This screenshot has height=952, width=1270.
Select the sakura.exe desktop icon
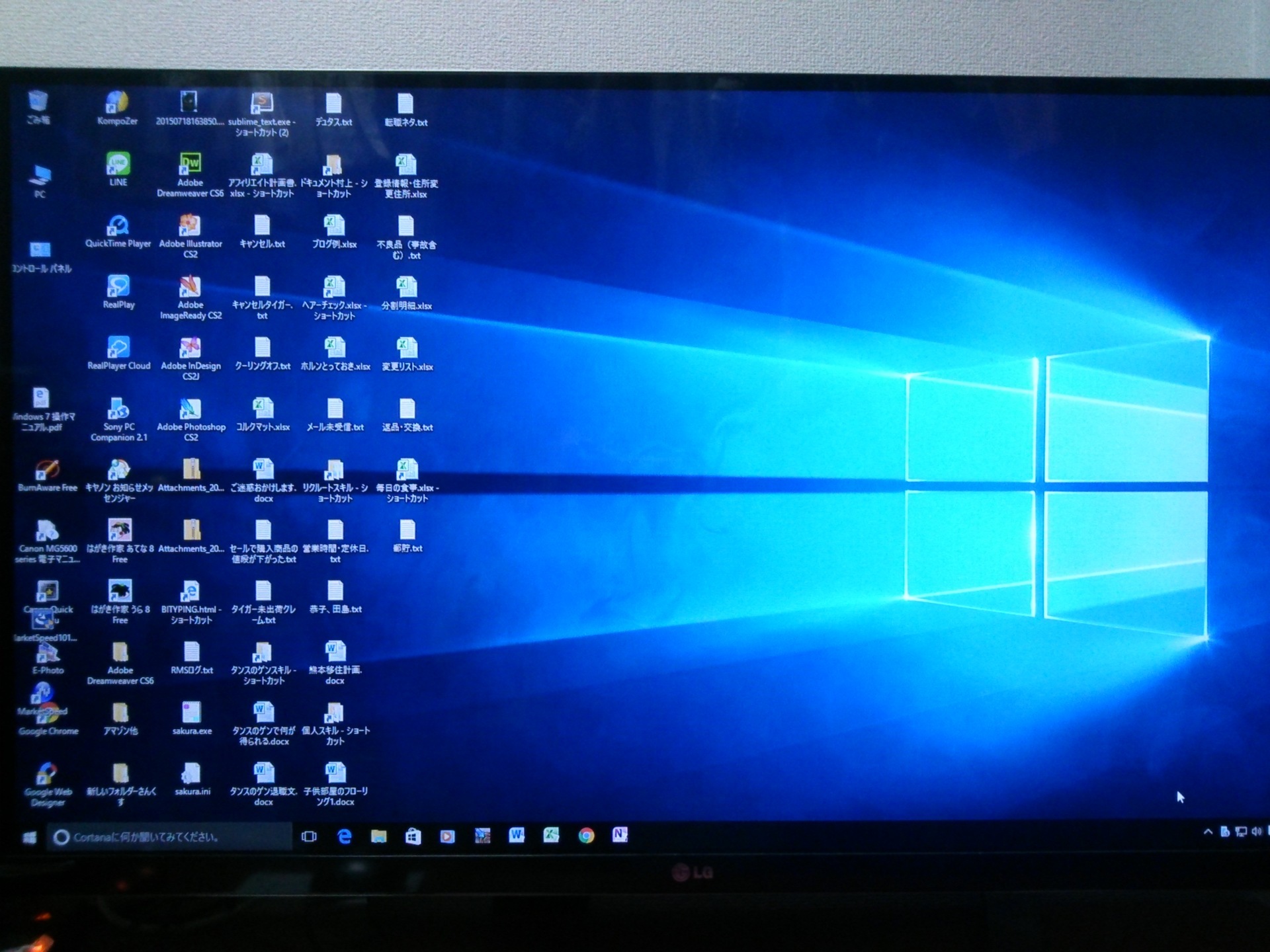click(x=191, y=719)
